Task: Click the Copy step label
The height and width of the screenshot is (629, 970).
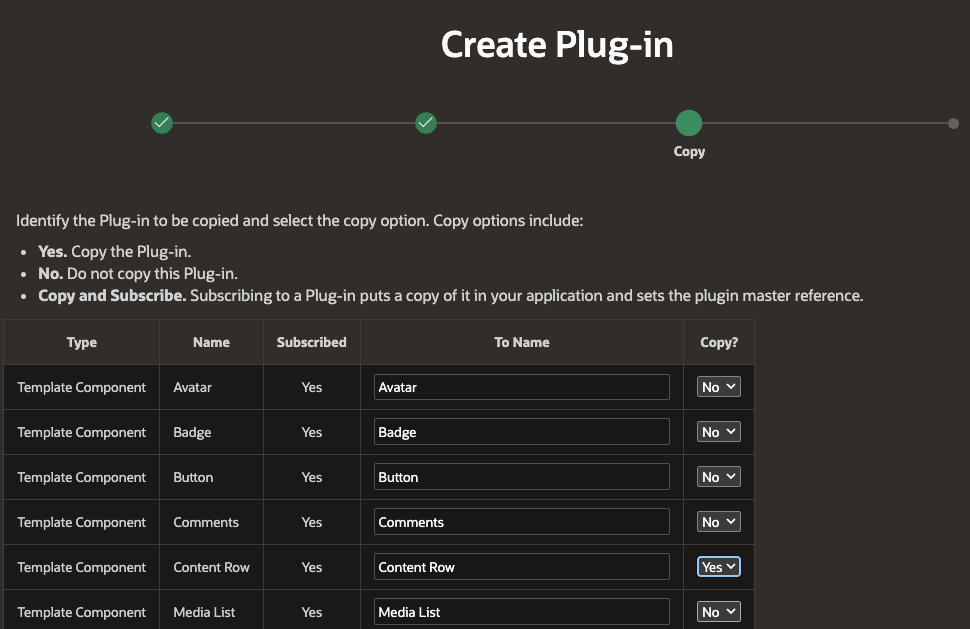Action: (x=689, y=152)
